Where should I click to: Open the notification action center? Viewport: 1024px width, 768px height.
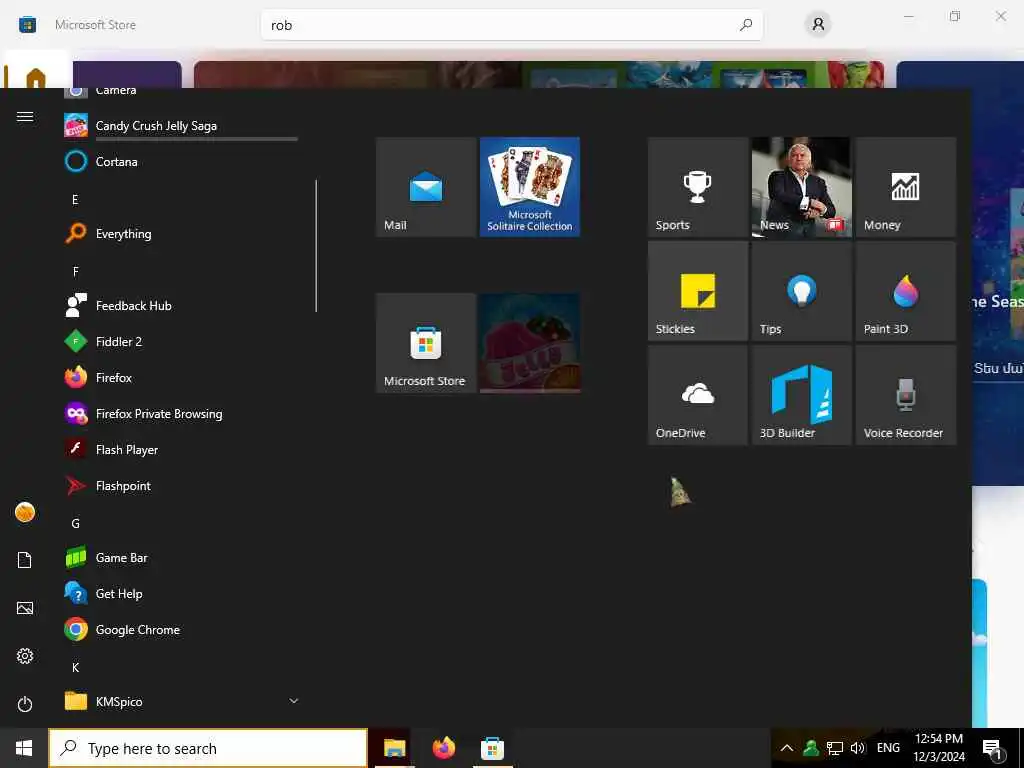pyautogui.click(x=993, y=748)
